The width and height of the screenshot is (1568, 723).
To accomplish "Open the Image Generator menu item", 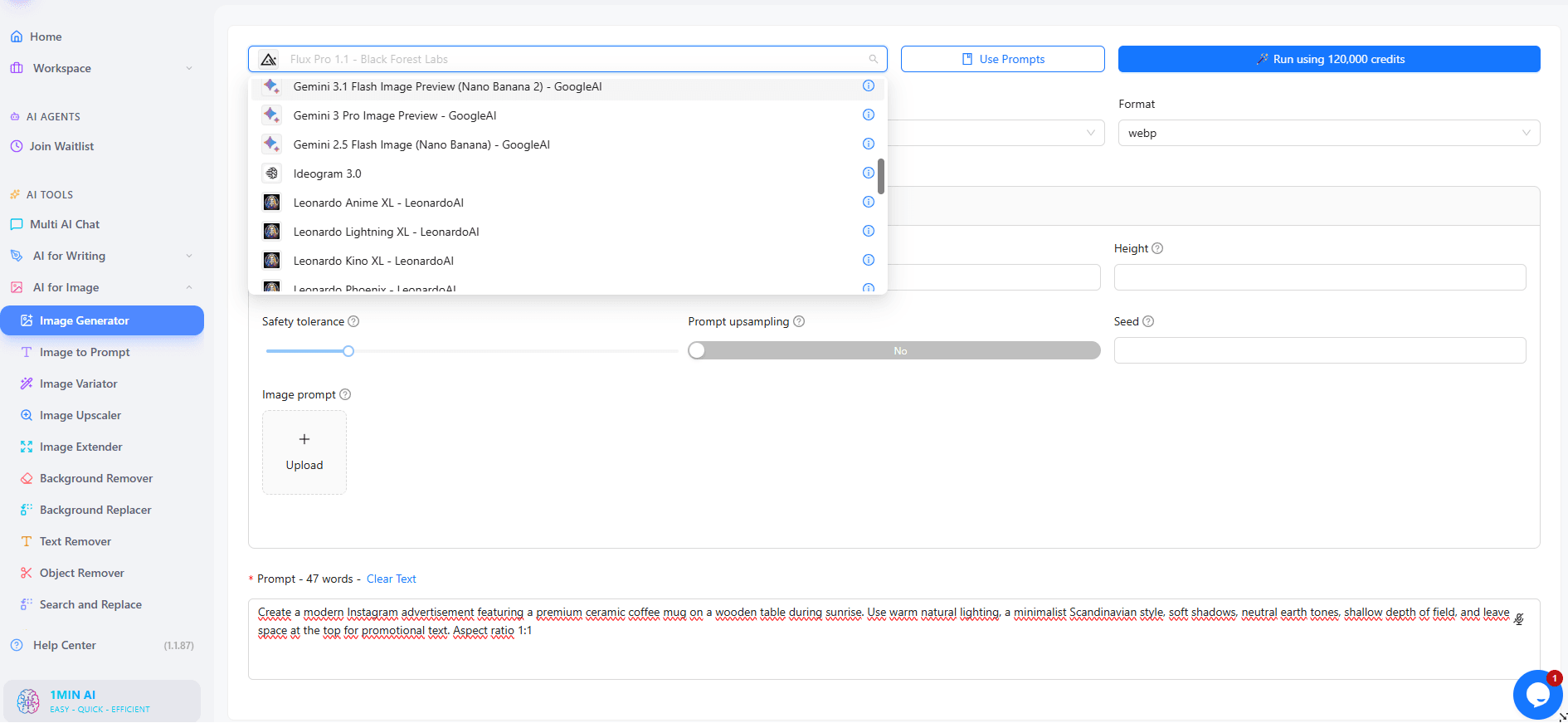I will click(x=102, y=320).
